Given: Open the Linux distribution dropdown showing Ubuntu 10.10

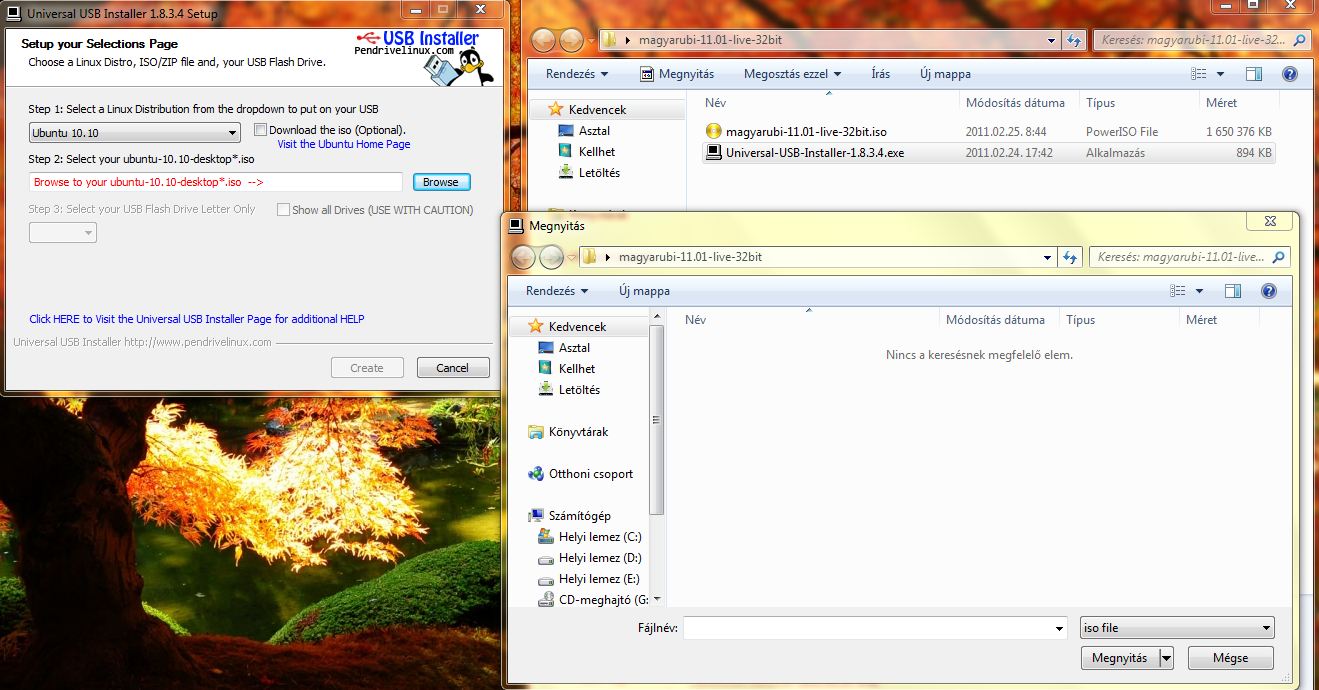Looking at the screenshot, I should (135, 132).
